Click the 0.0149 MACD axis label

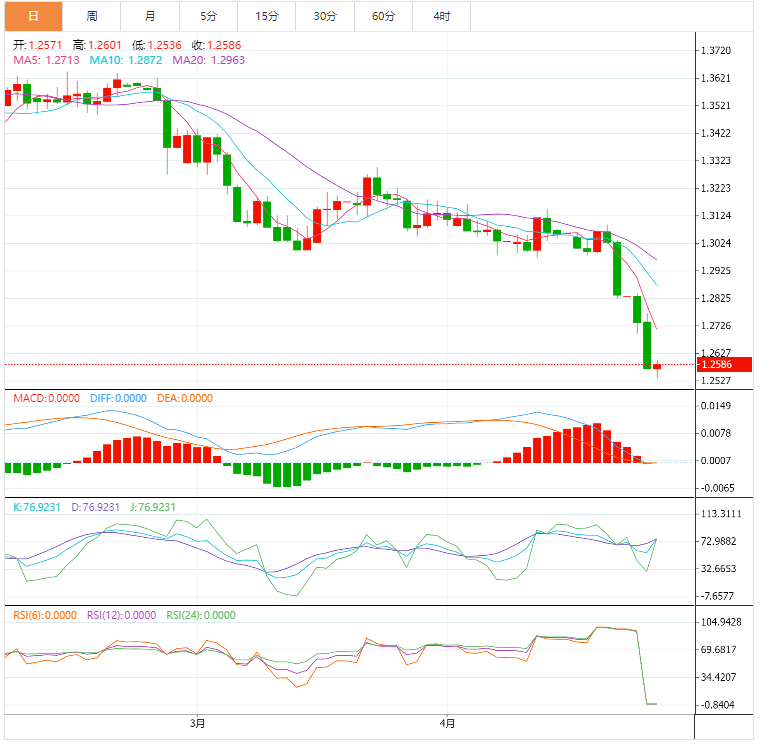pos(716,406)
